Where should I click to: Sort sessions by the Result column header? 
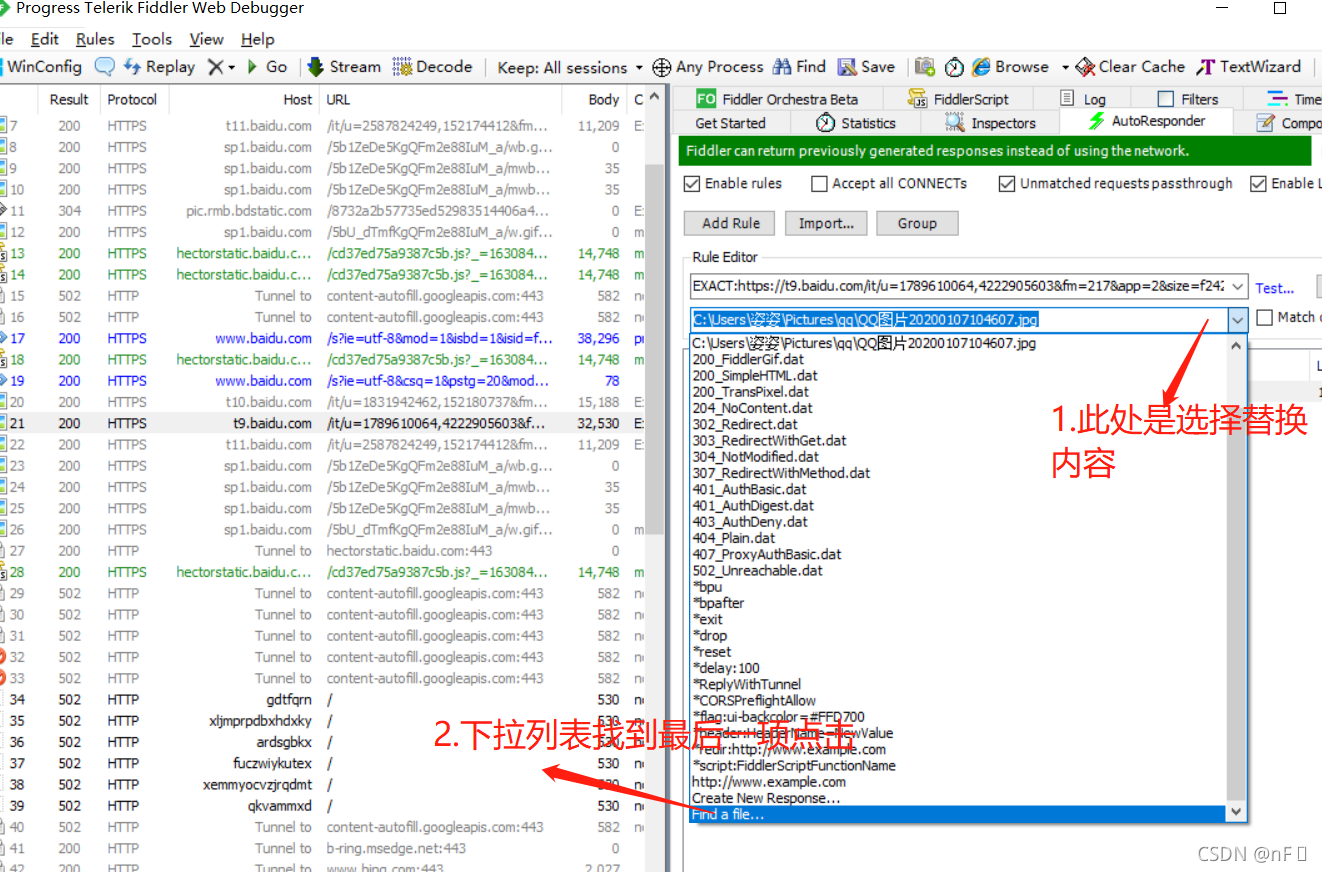[x=69, y=99]
